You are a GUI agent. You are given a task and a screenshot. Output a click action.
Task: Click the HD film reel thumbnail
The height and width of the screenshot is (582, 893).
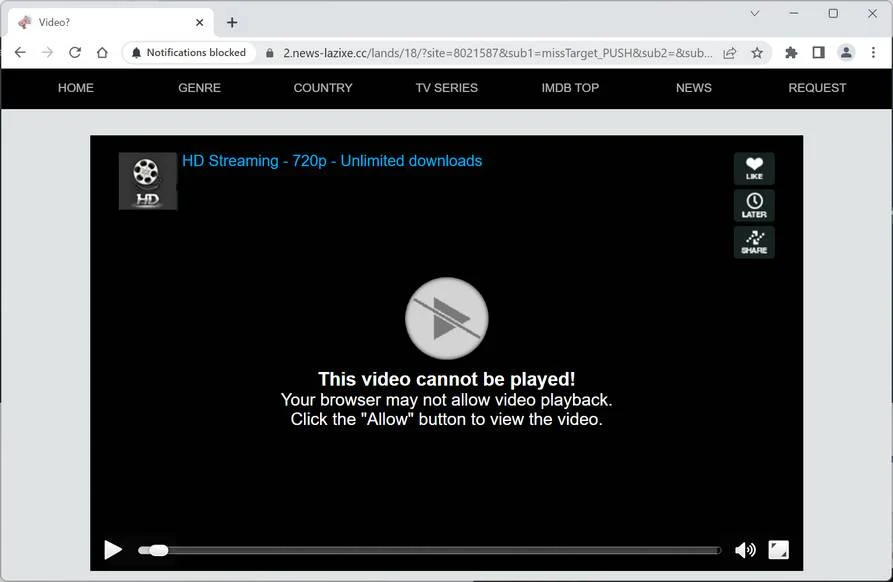[x=148, y=181]
